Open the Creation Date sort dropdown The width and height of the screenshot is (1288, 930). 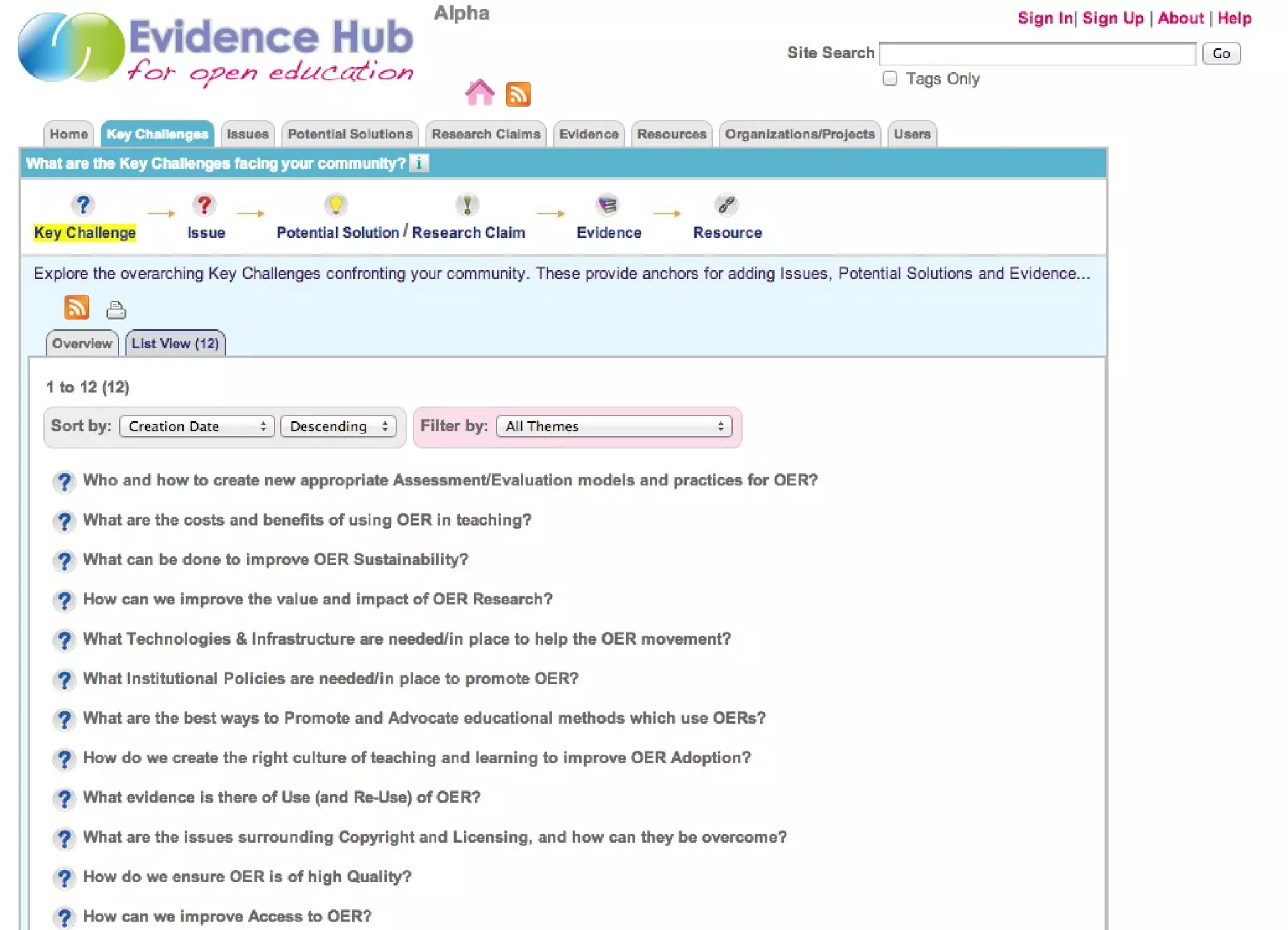[197, 426]
